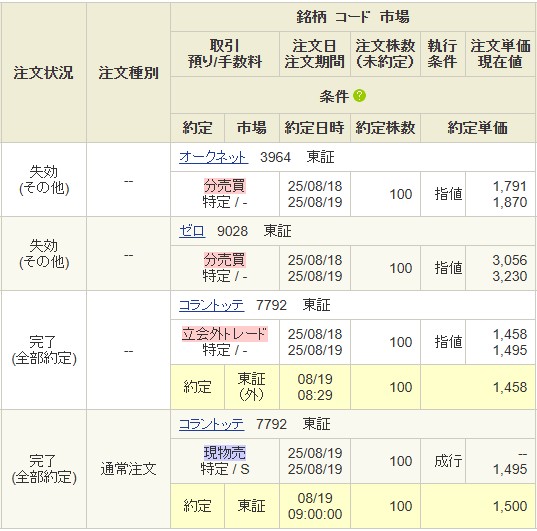The height and width of the screenshot is (531, 537).
Task: Select the 注文種別 column header
Action: [x=128, y=73]
